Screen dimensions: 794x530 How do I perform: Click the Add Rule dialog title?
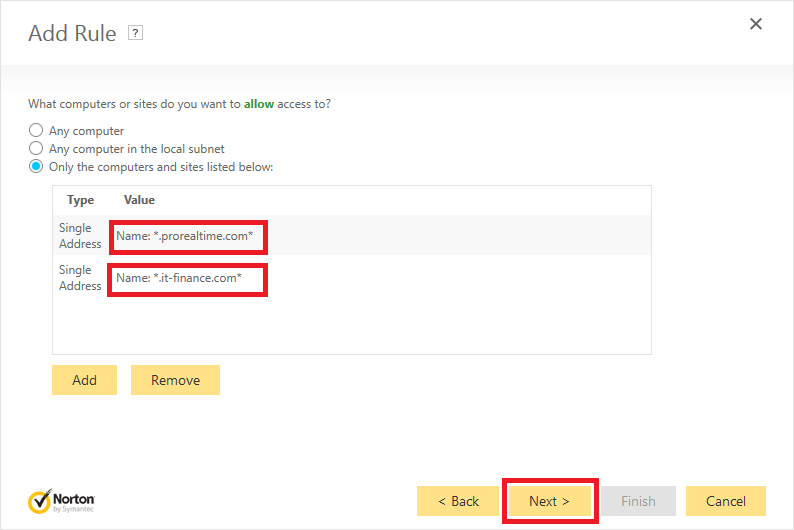tap(72, 33)
